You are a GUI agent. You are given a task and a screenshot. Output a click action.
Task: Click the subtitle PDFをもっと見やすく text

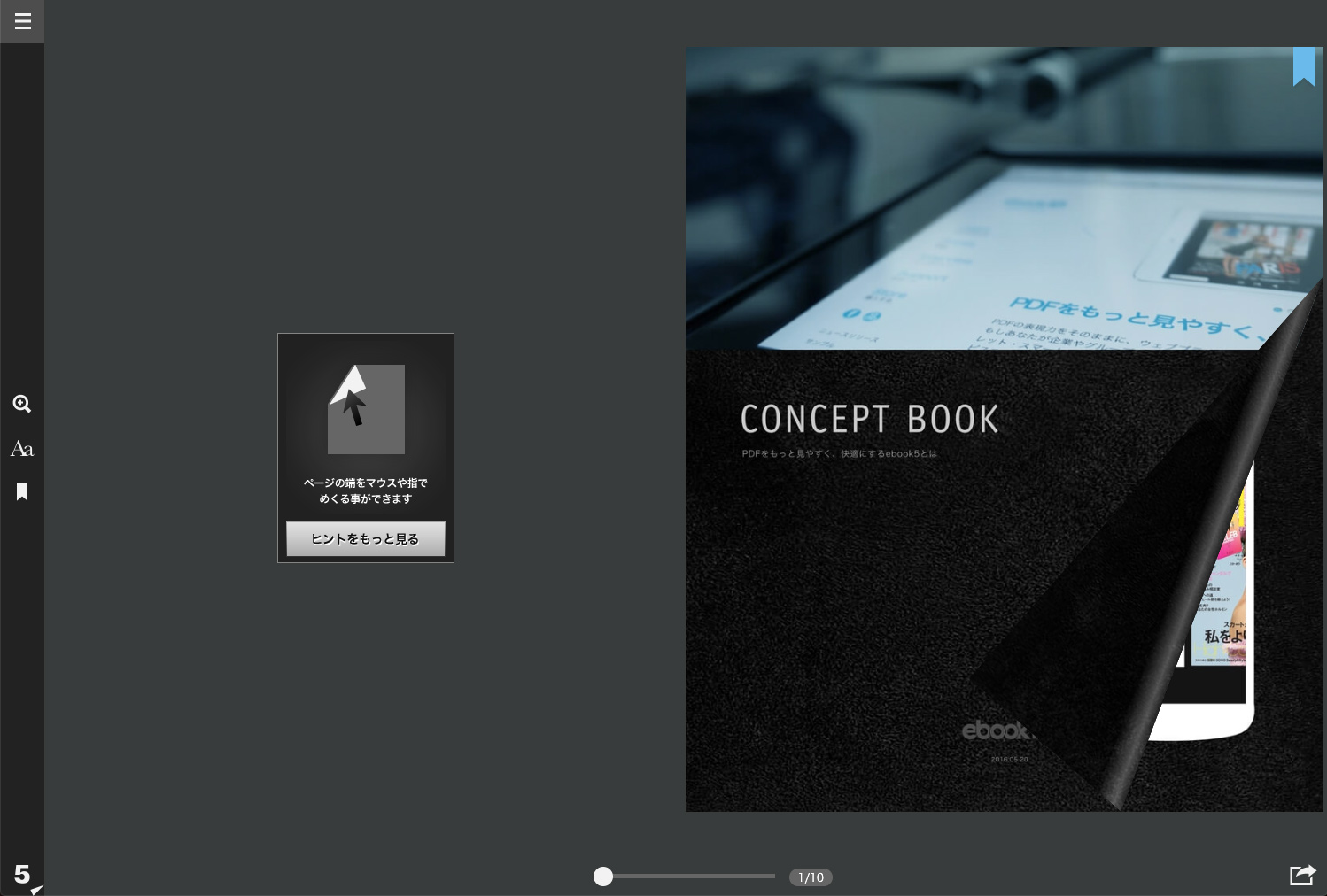(x=839, y=453)
